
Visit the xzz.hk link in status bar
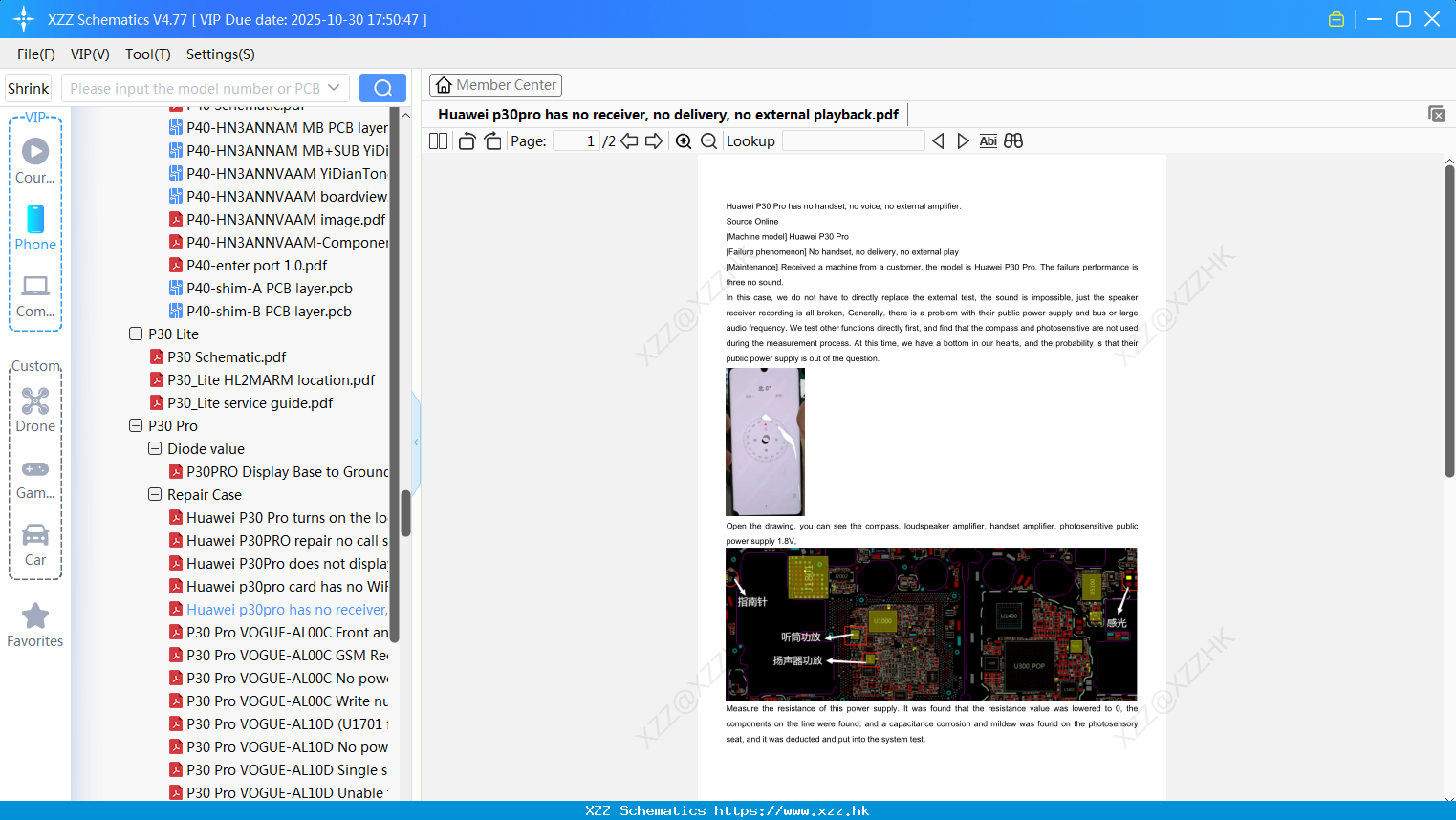(x=792, y=810)
